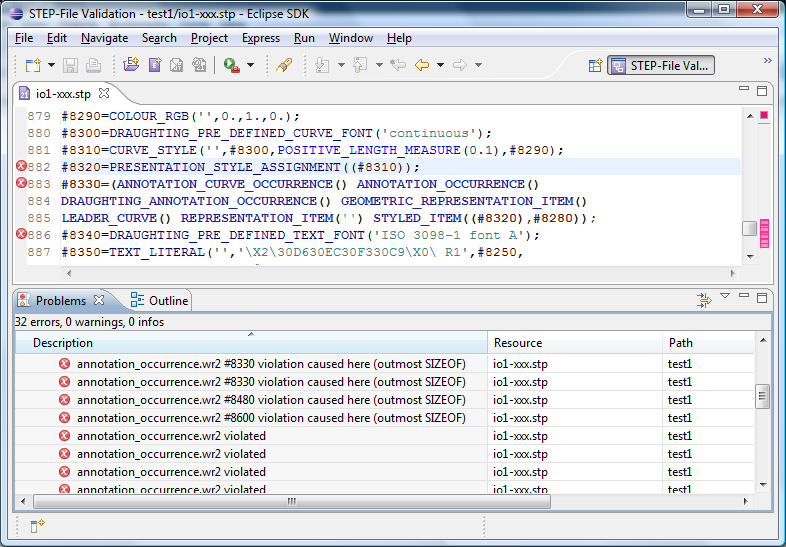Click the error marker on line 886

(x=21, y=234)
